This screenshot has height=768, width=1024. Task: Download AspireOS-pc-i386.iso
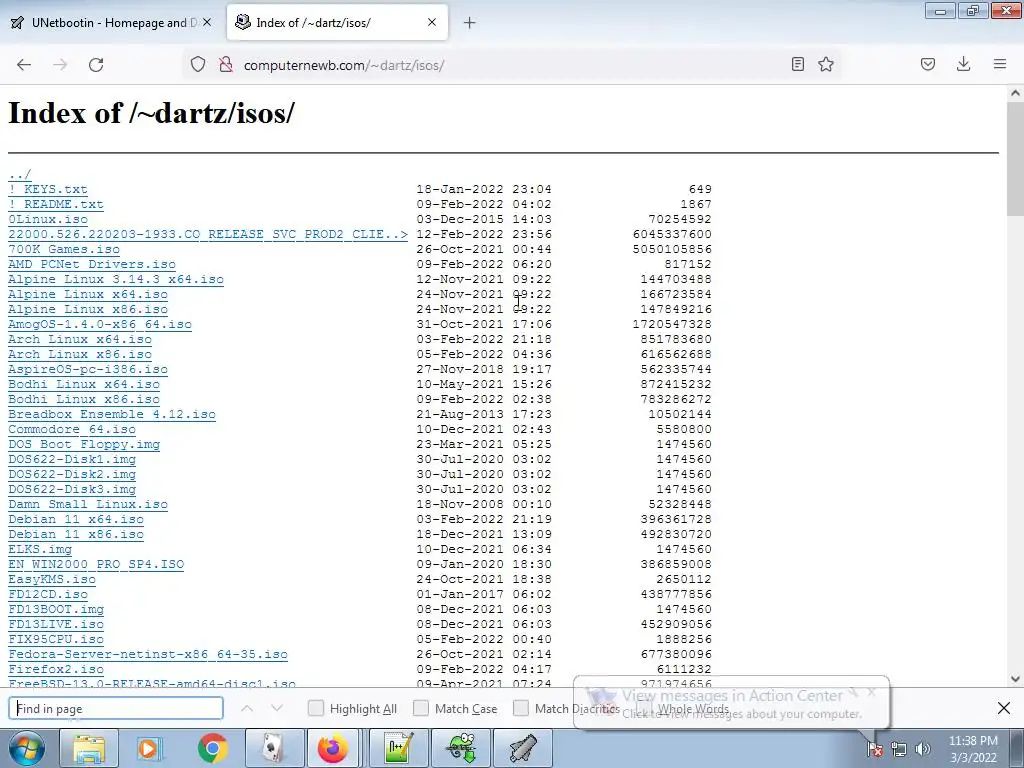tap(88, 370)
